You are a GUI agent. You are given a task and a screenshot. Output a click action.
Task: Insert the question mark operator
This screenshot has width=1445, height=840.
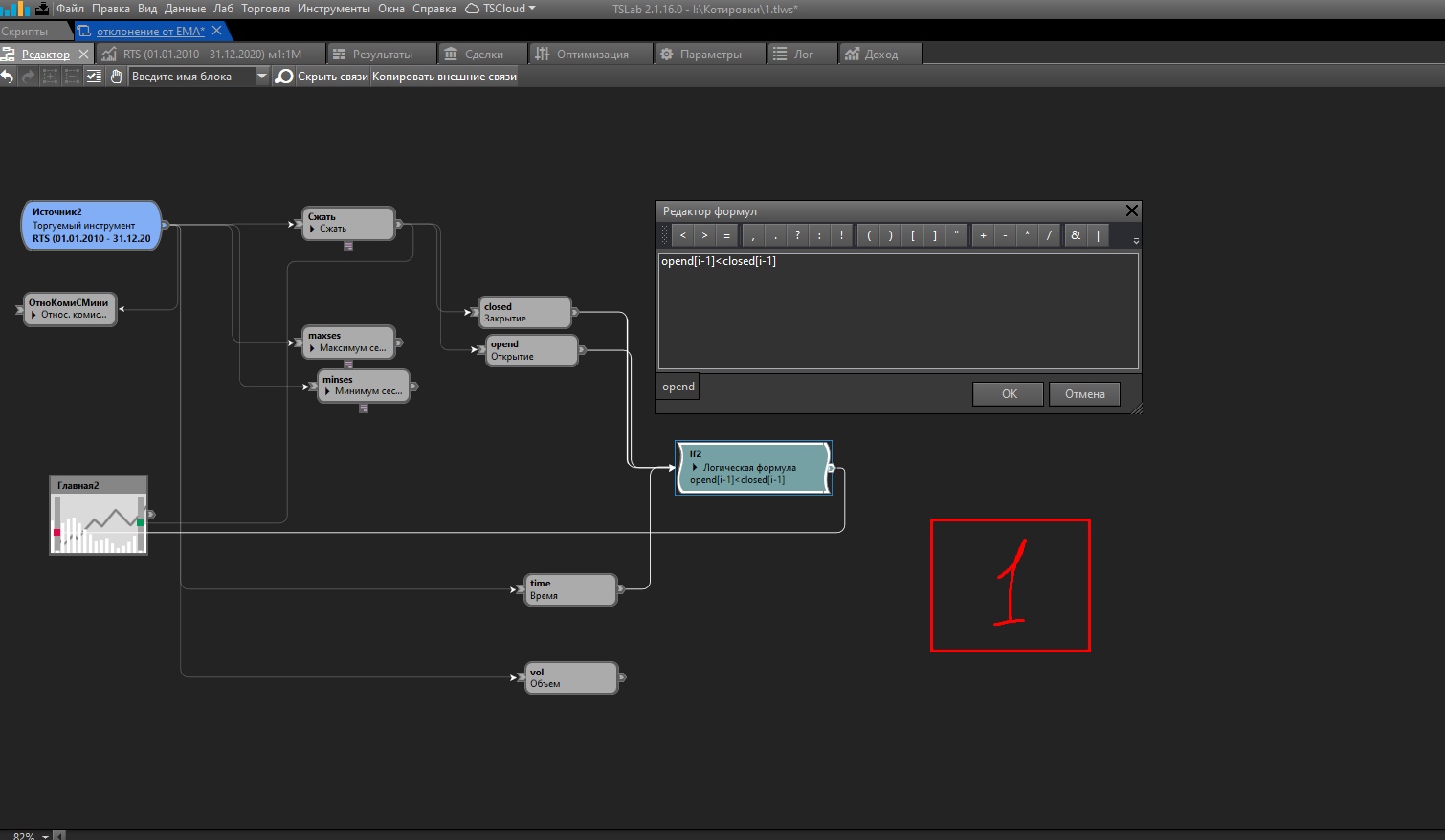pyautogui.click(x=797, y=235)
